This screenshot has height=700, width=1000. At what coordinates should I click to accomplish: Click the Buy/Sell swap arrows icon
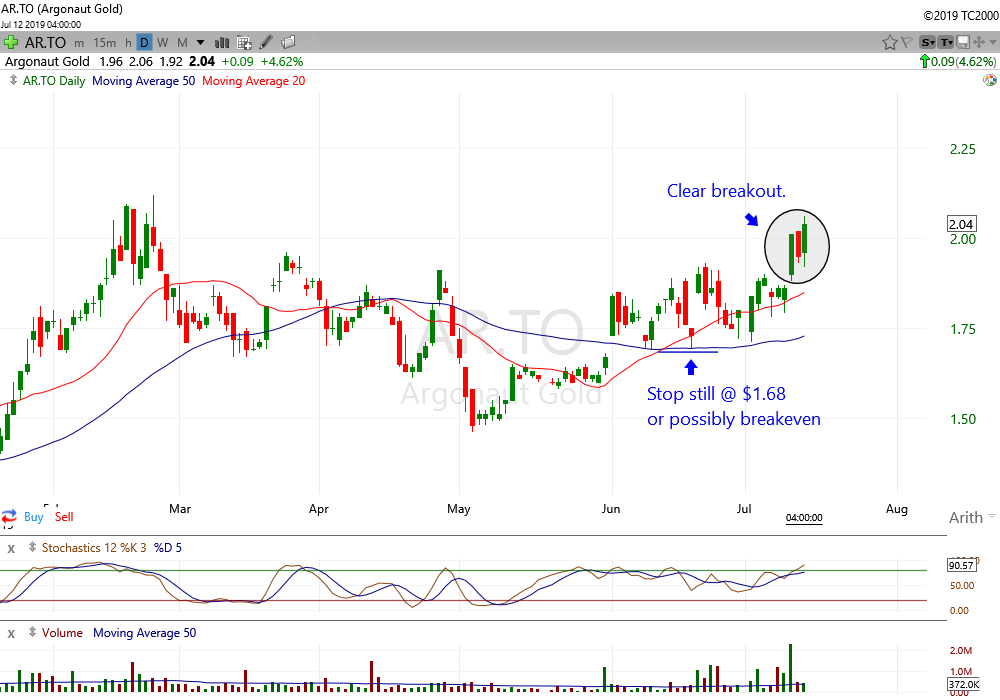pyautogui.click(x=10, y=516)
